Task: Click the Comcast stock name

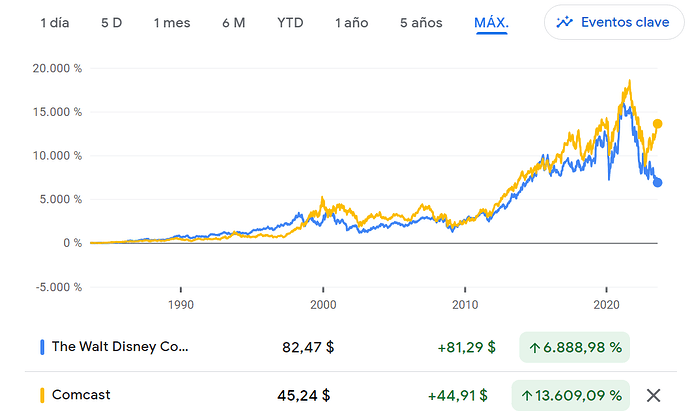Action: pos(80,394)
